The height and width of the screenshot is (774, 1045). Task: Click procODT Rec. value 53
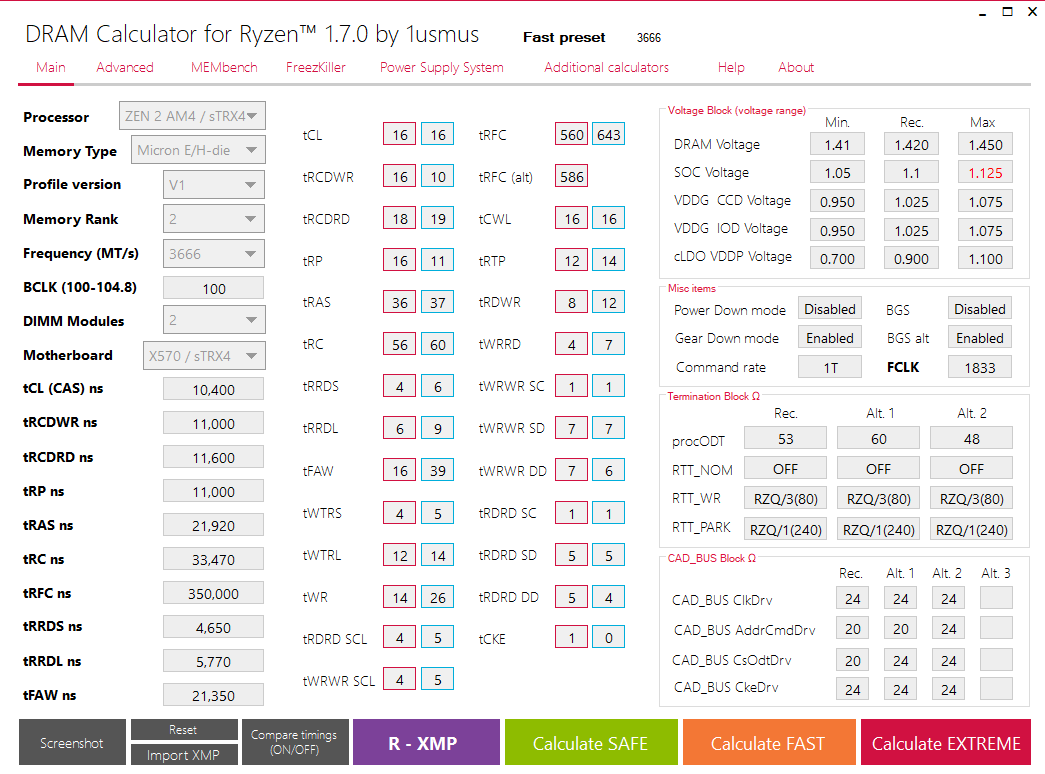tap(786, 439)
